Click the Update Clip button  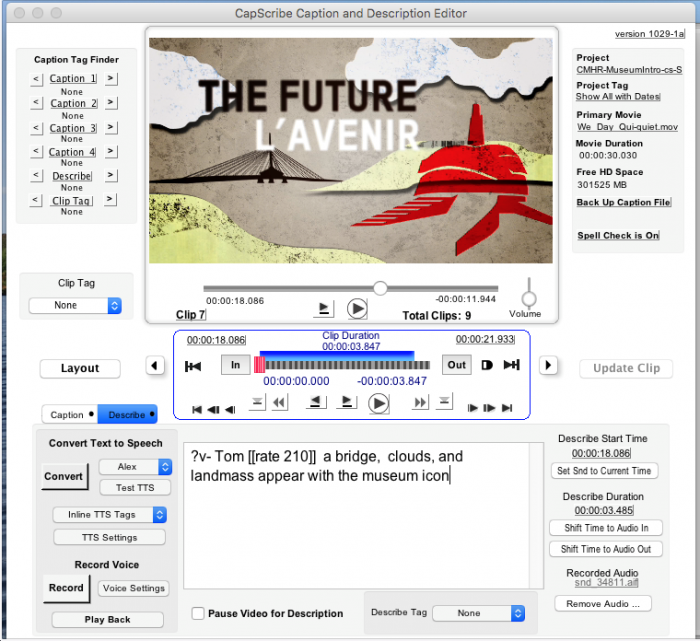coord(626,369)
